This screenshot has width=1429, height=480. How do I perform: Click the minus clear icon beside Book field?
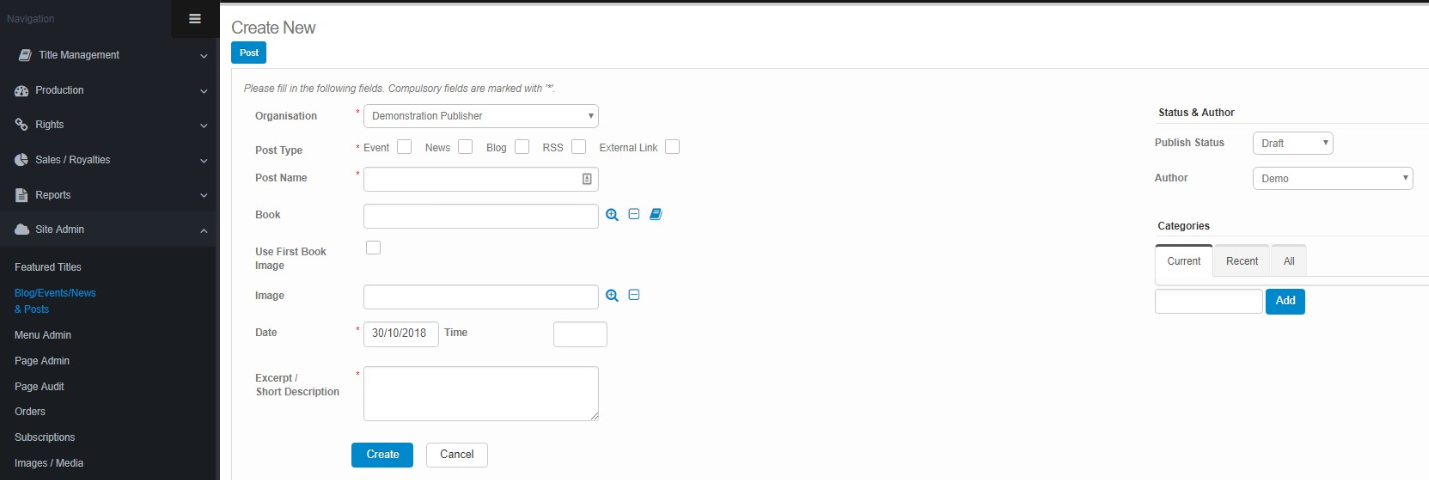[x=634, y=214]
